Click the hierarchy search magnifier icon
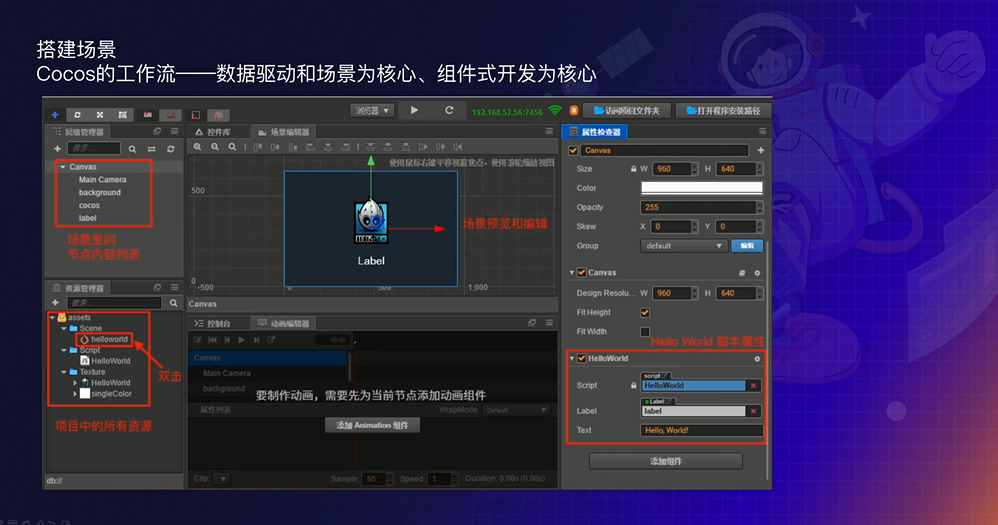998x525 pixels. point(132,149)
